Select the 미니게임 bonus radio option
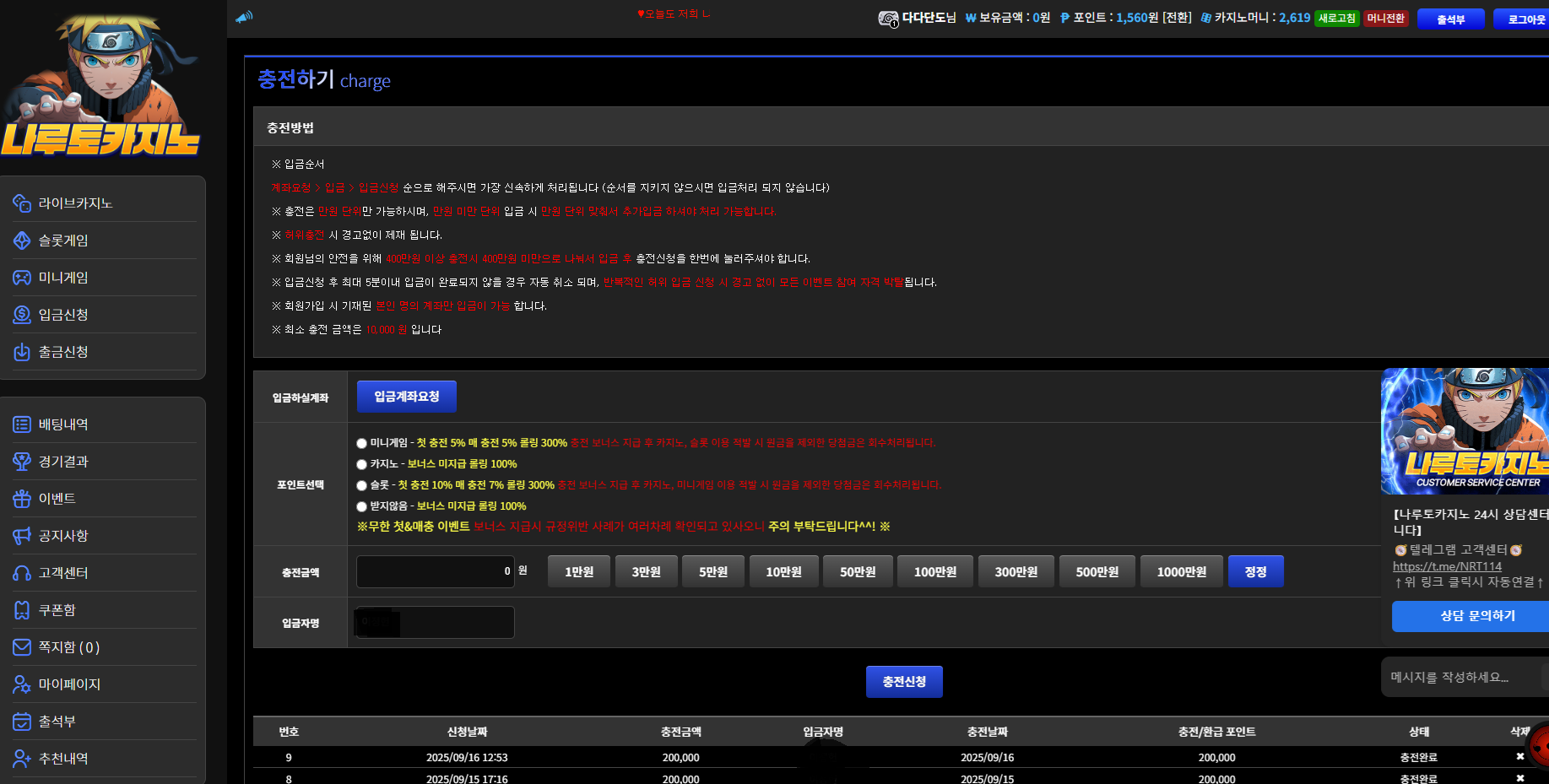The height and width of the screenshot is (784, 1549). click(x=361, y=443)
